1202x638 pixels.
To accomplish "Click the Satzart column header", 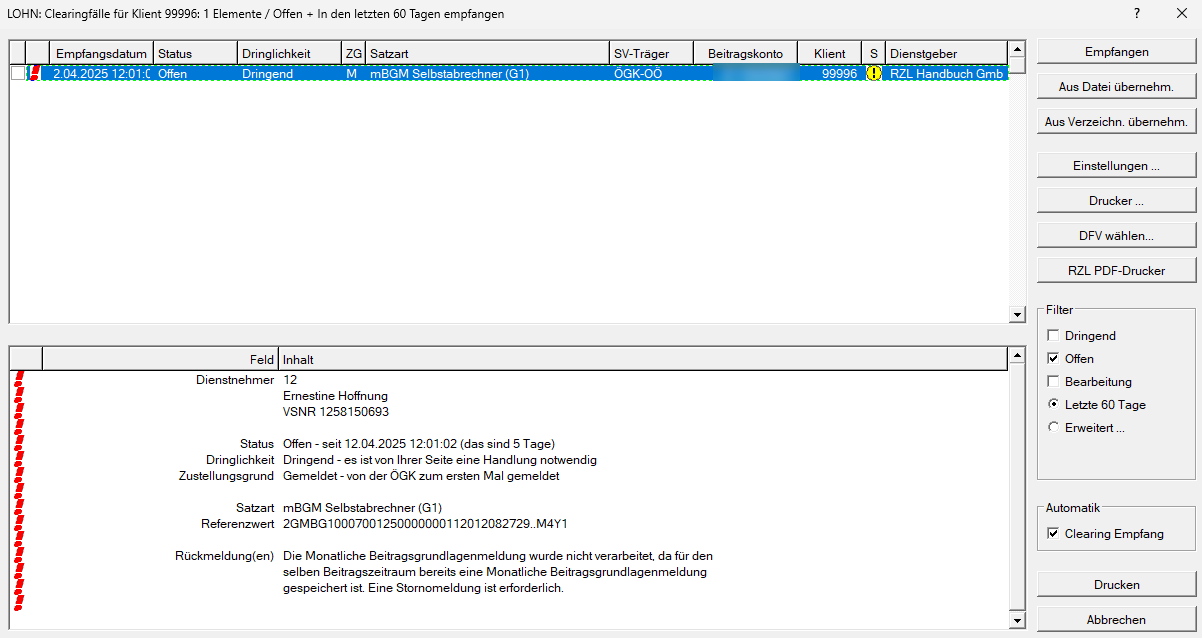I will coord(487,53).
